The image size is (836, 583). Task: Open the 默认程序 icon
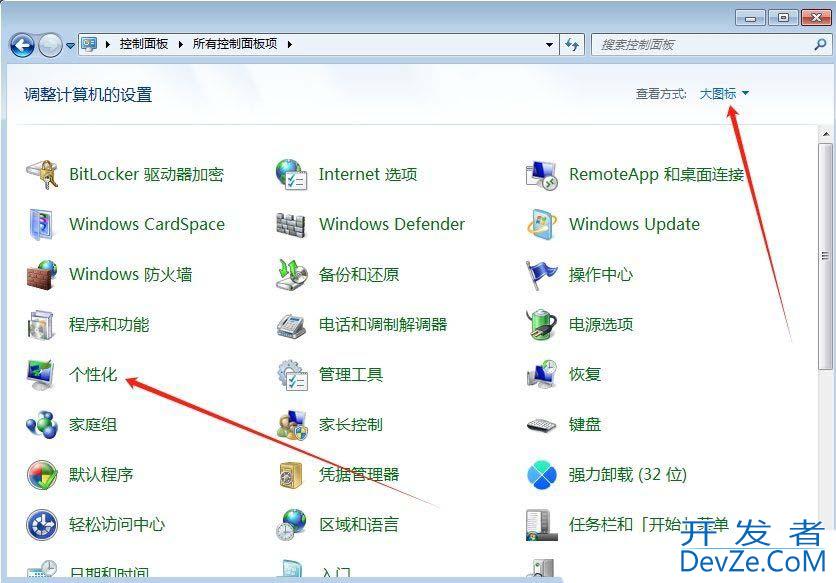42,475
